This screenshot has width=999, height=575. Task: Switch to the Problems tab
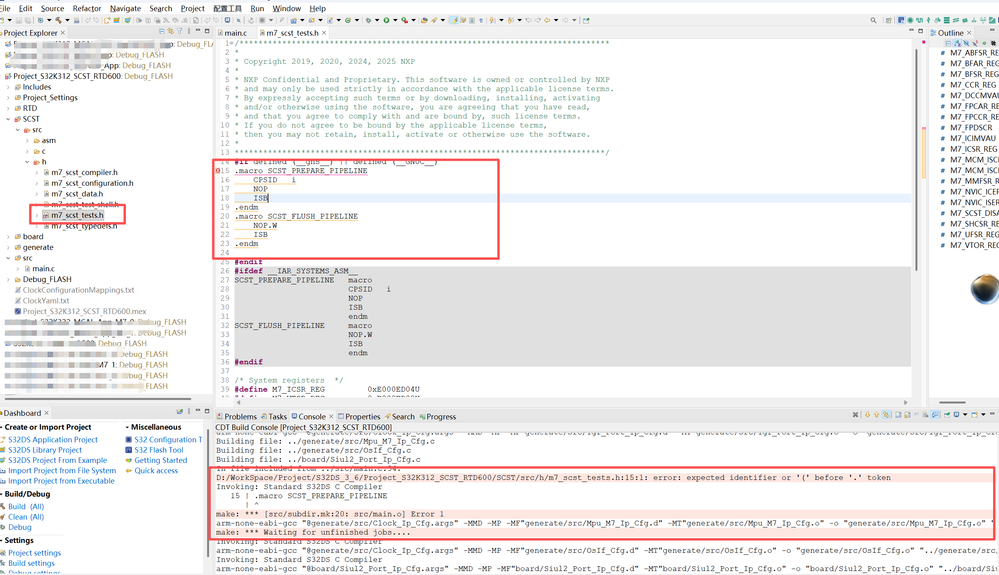point(237,416)
